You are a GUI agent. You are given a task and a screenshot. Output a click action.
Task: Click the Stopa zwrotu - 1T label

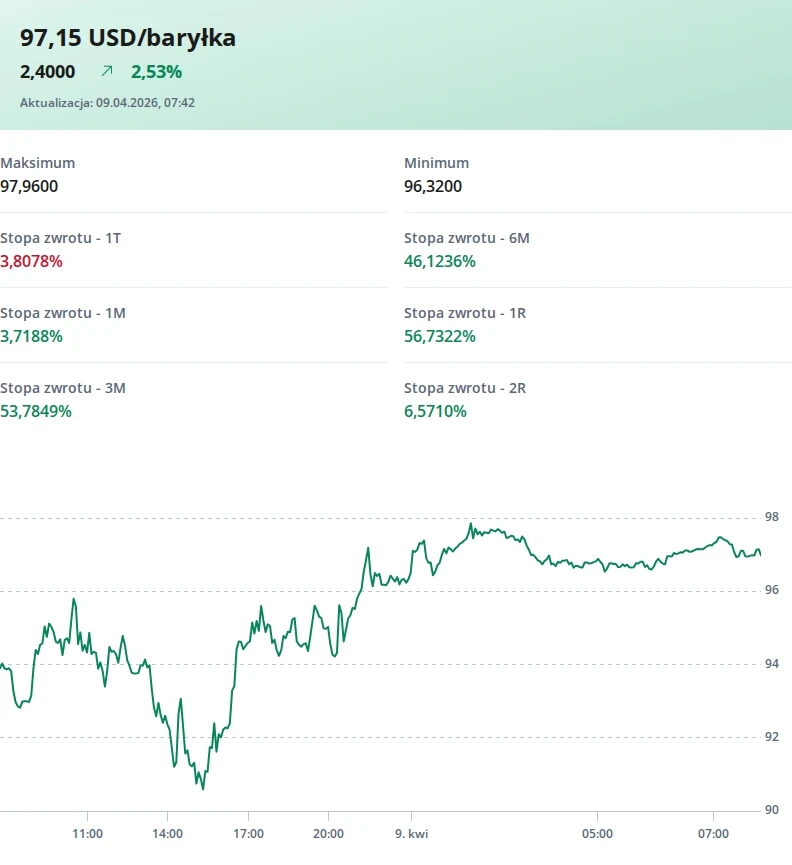(61, 238)
